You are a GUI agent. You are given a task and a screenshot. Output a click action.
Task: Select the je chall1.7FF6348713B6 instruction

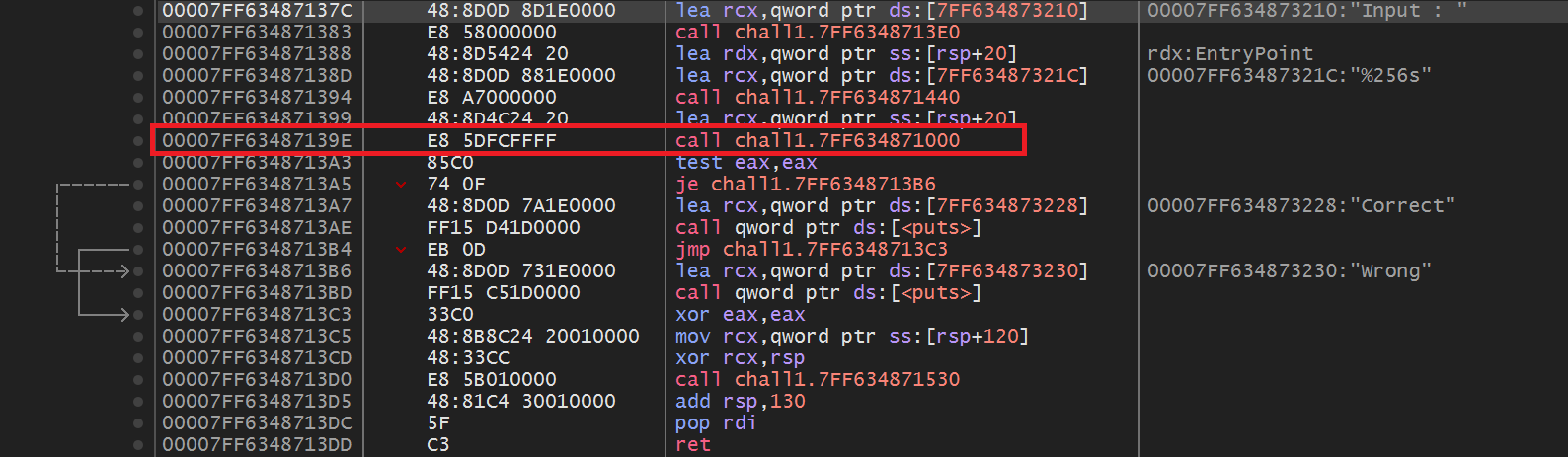805,184
